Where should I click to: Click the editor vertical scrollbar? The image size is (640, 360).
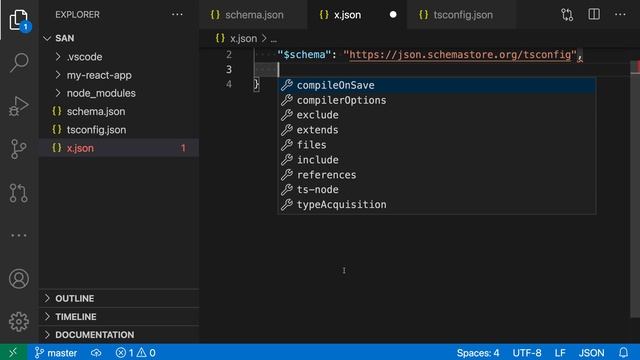[x=635, y=188]
